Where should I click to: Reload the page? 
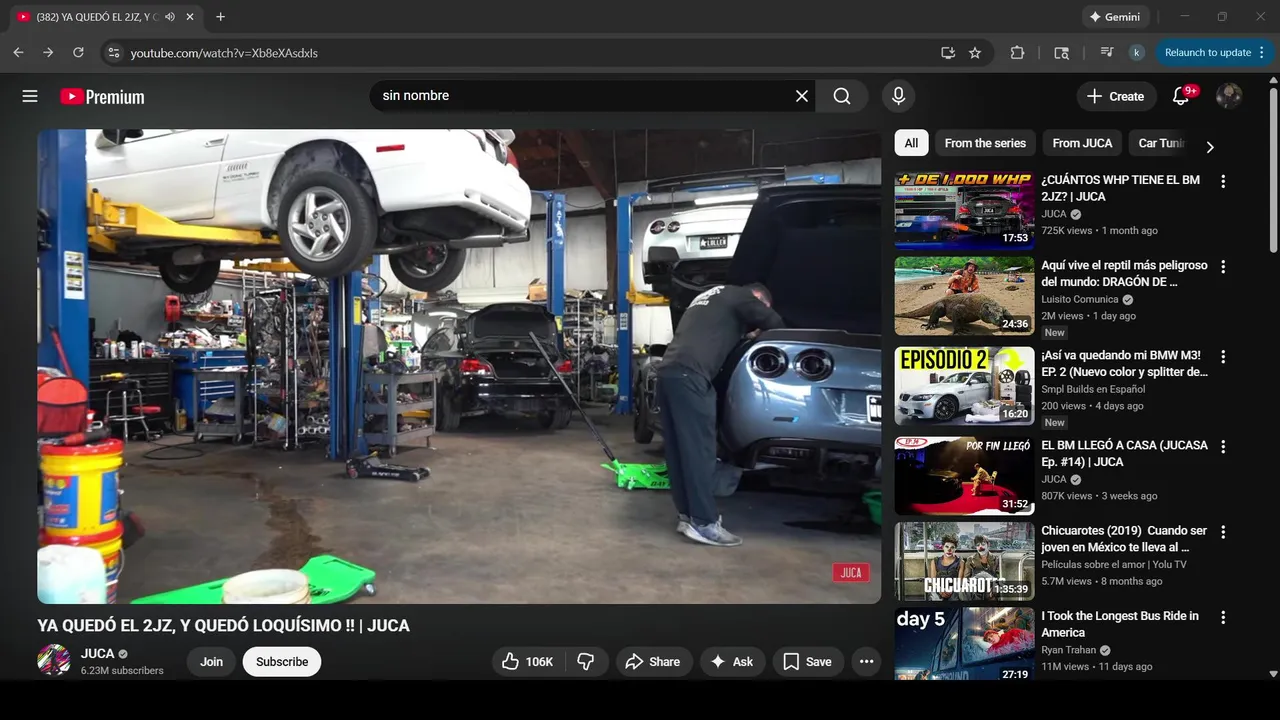78,53
